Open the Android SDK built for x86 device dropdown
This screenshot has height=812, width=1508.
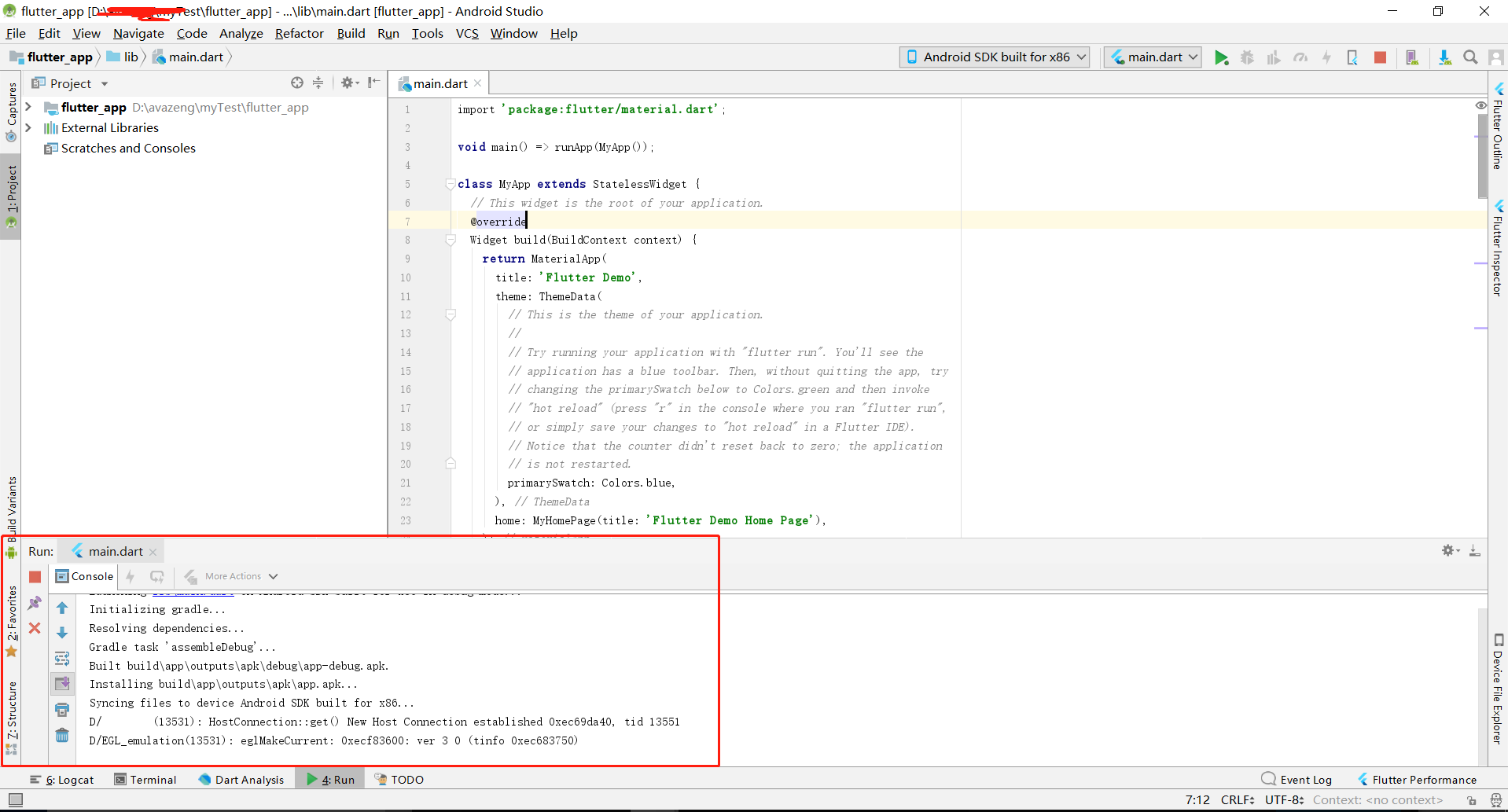(995, 57)
